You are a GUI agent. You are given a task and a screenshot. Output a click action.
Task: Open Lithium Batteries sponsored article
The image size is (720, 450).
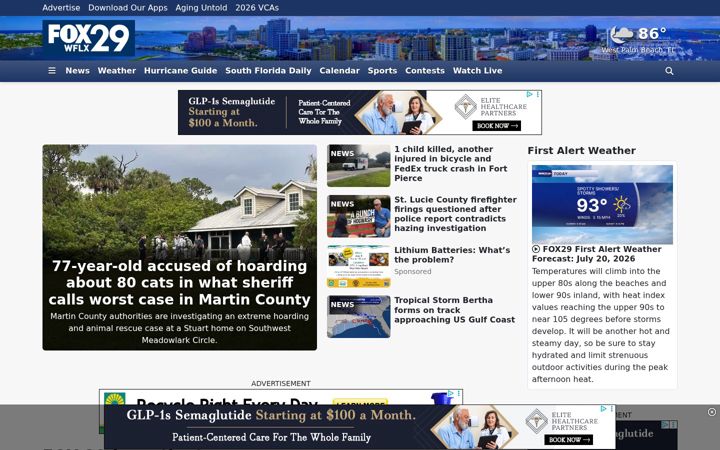[452, 255]
